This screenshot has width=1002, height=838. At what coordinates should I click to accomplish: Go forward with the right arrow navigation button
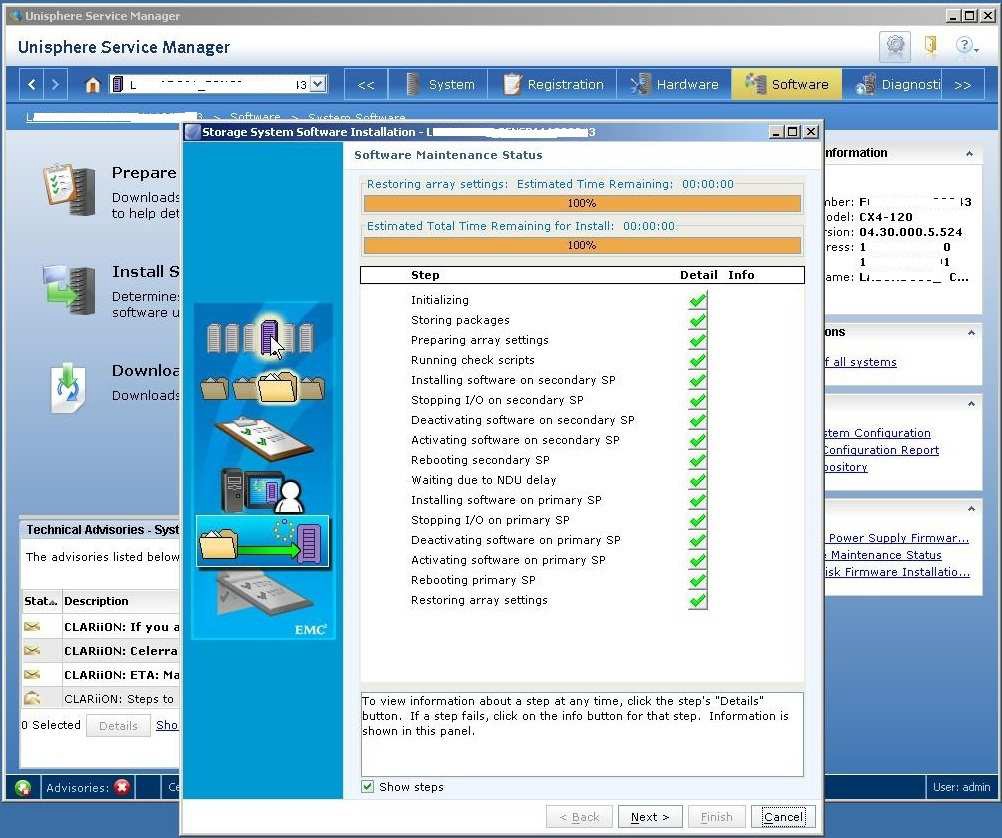[55, 84]
